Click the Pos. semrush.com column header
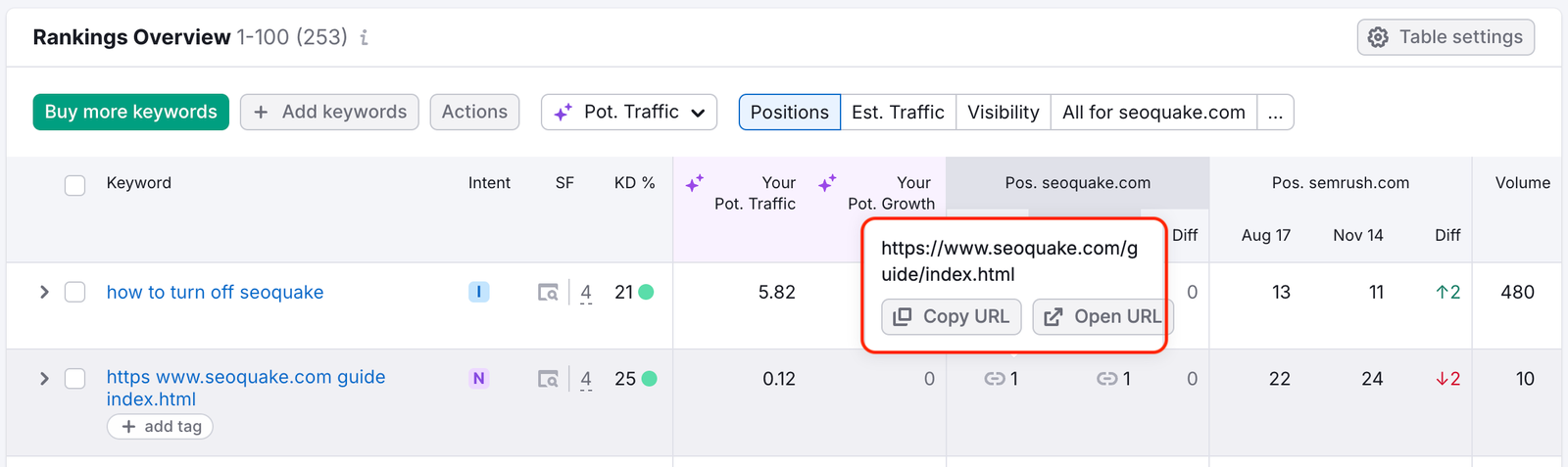 pos(1341,183)
